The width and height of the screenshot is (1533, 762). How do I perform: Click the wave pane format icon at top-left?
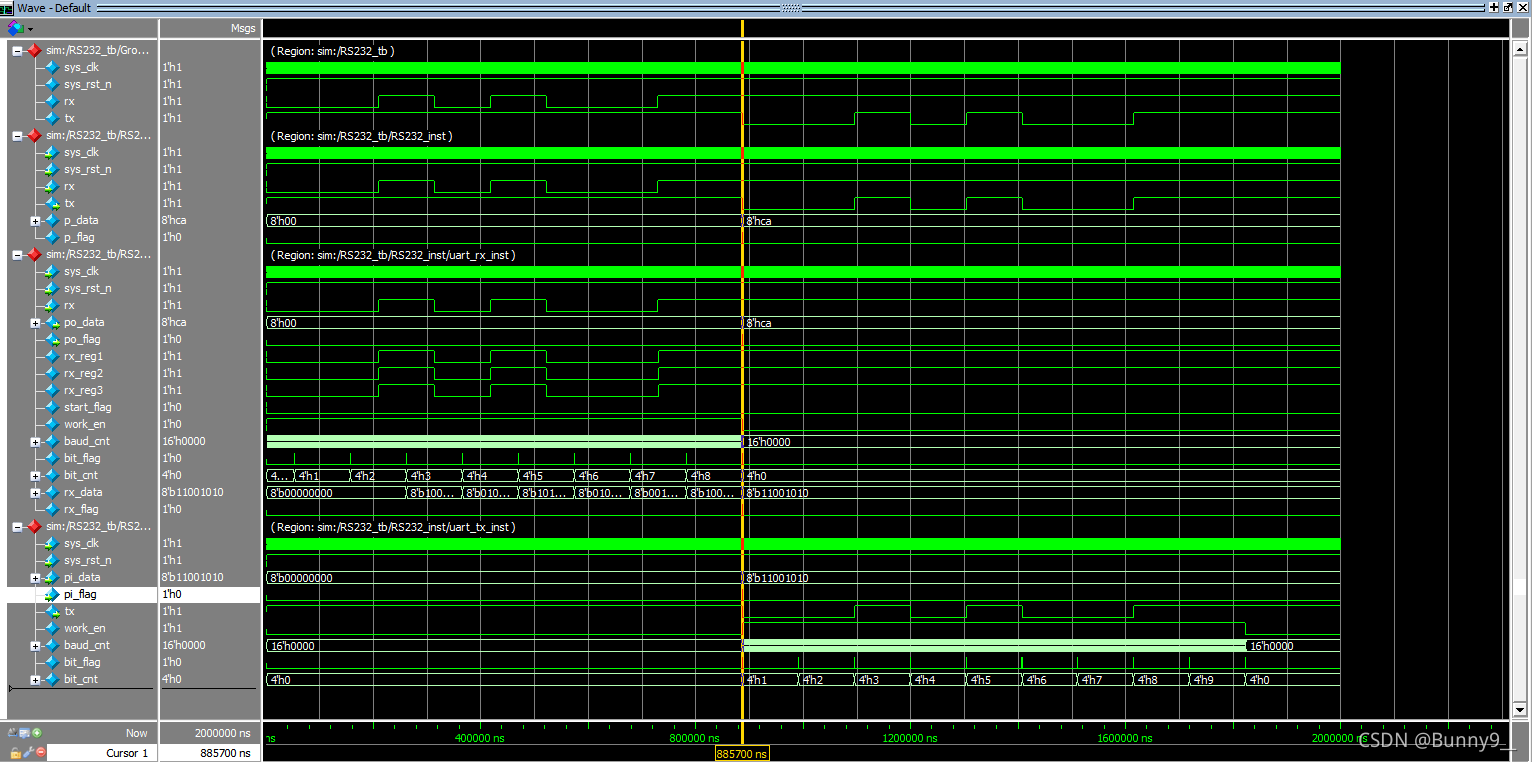click(14, 28)
